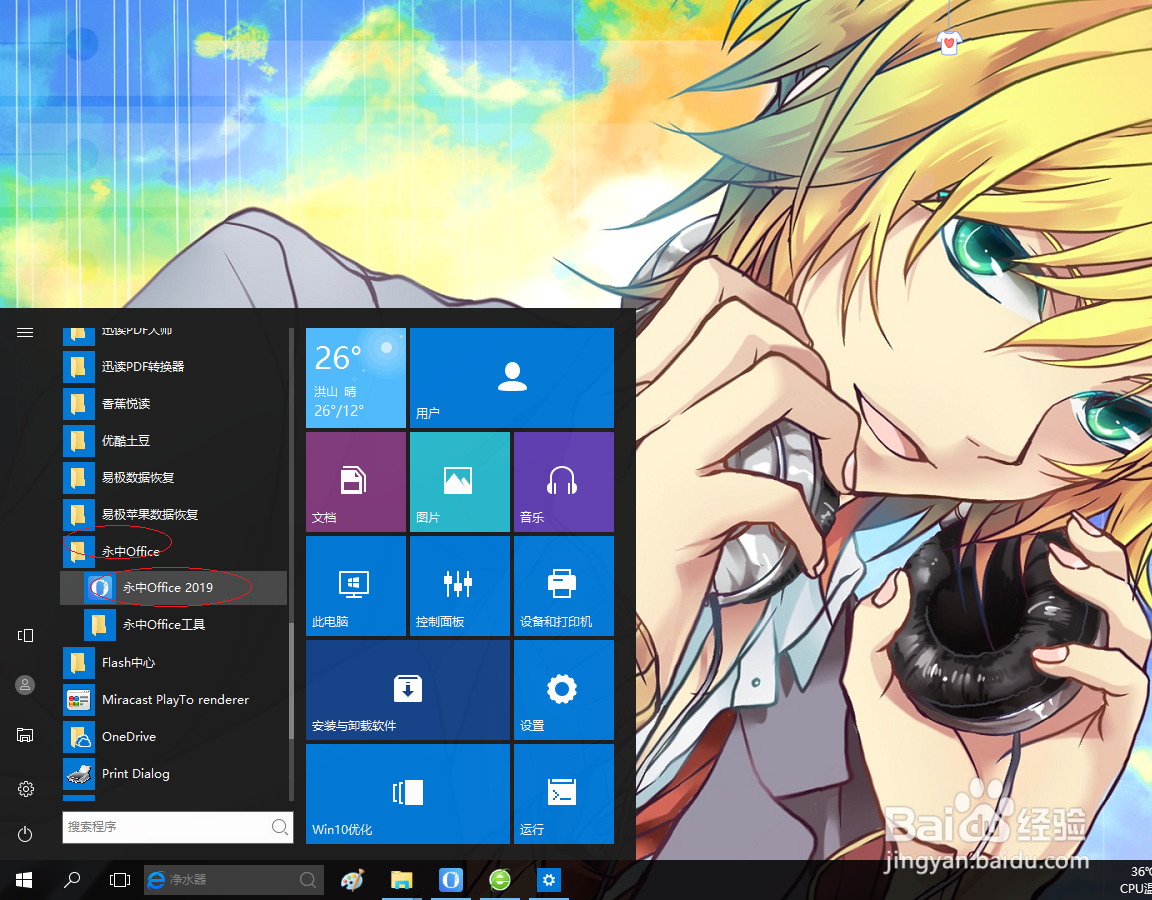Click the hamburger menu at start menu top
Image resolution: width=1152 pixels, height=900 pixels.
tap(25, 333)
